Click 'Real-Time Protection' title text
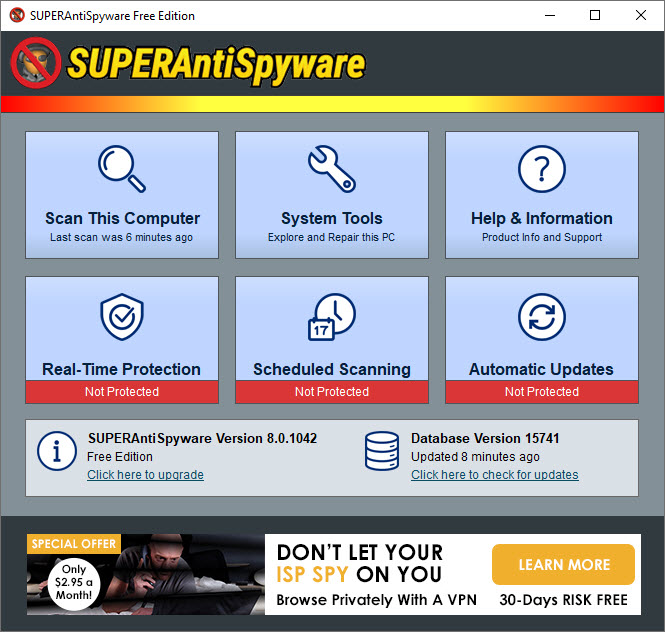665x632 pixels. click(121, 369)
